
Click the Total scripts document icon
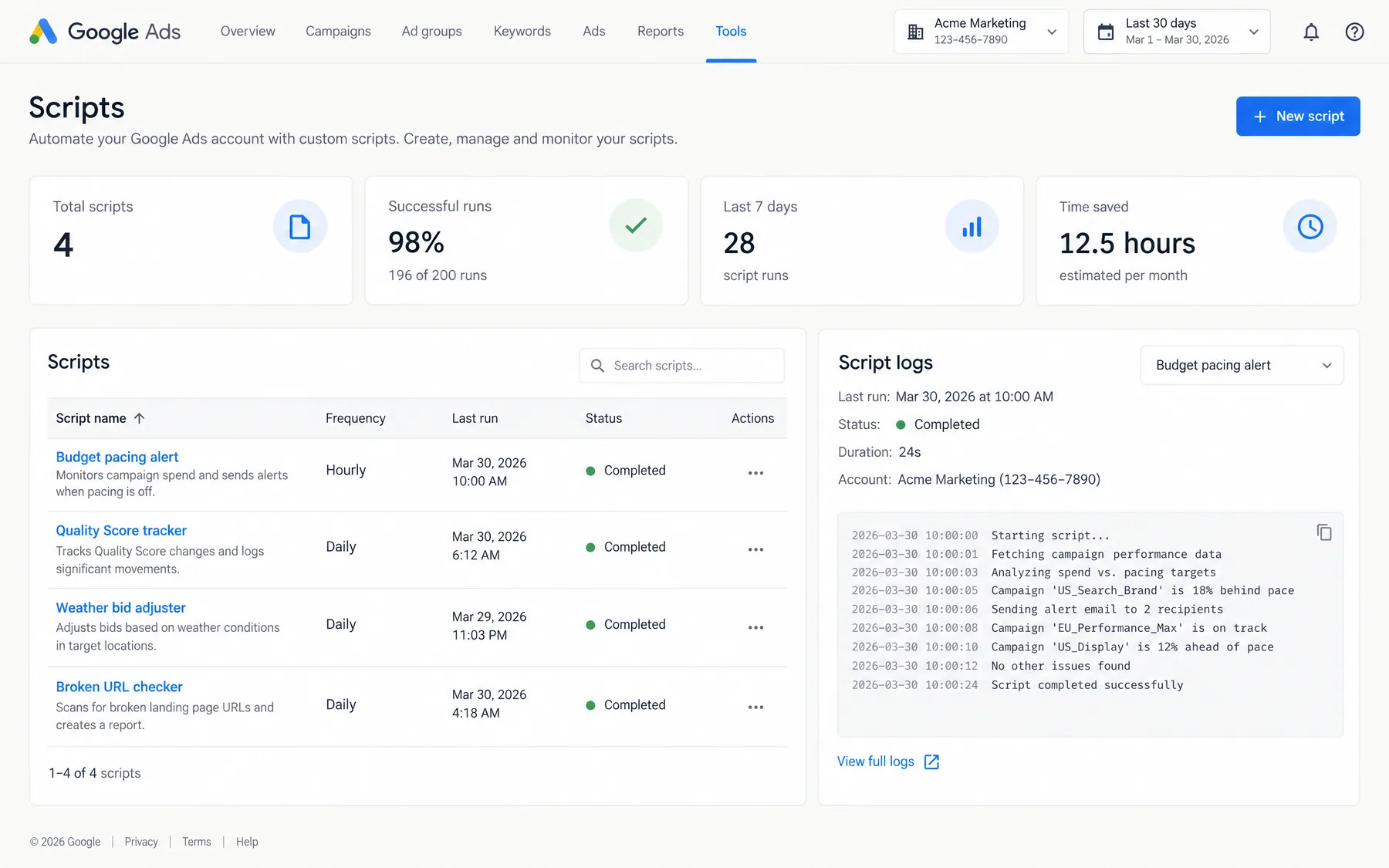click(300, 227)
